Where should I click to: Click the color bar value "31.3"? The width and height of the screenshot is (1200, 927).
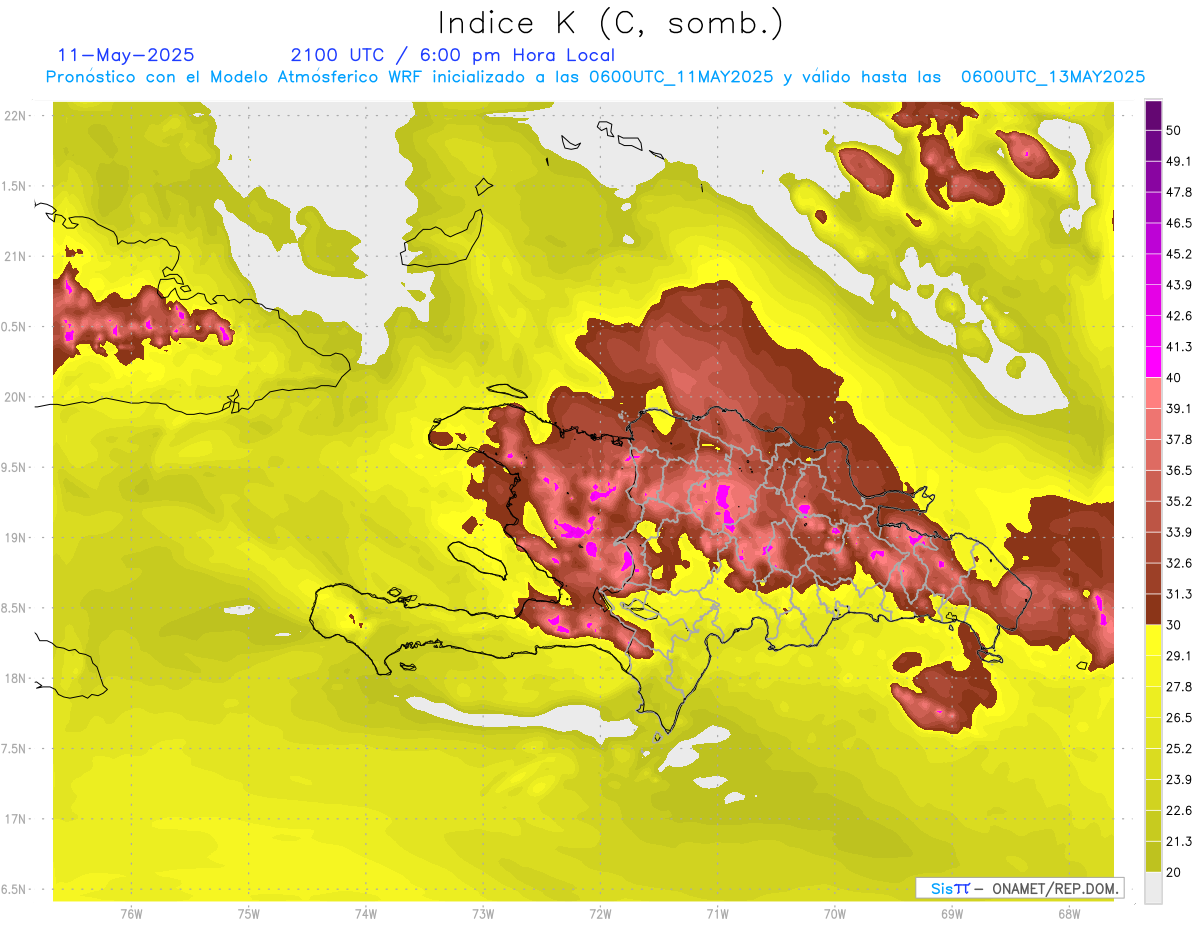pyautogui.click(x=1179, y=594)
